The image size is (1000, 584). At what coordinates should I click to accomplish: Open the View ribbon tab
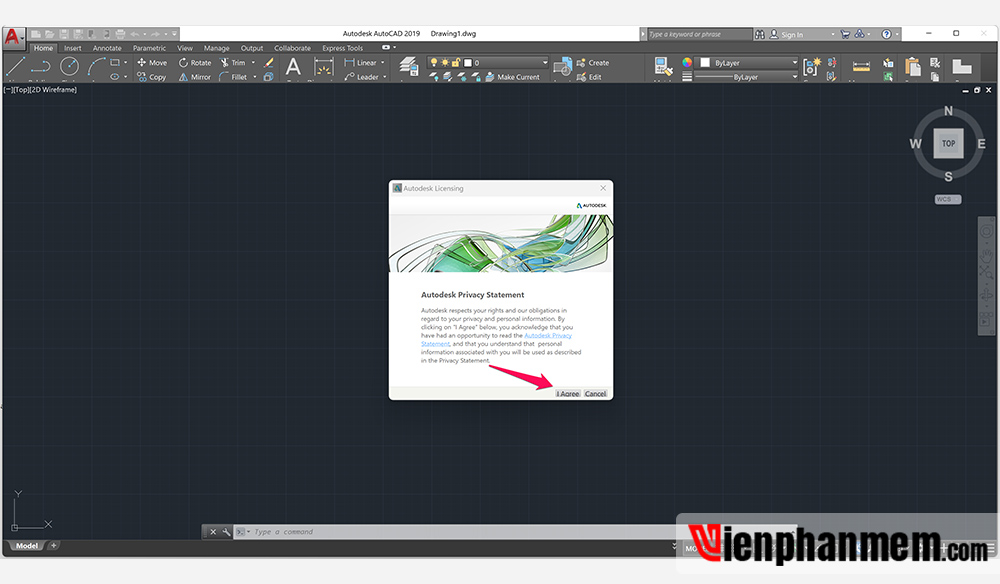pos(185,48)
